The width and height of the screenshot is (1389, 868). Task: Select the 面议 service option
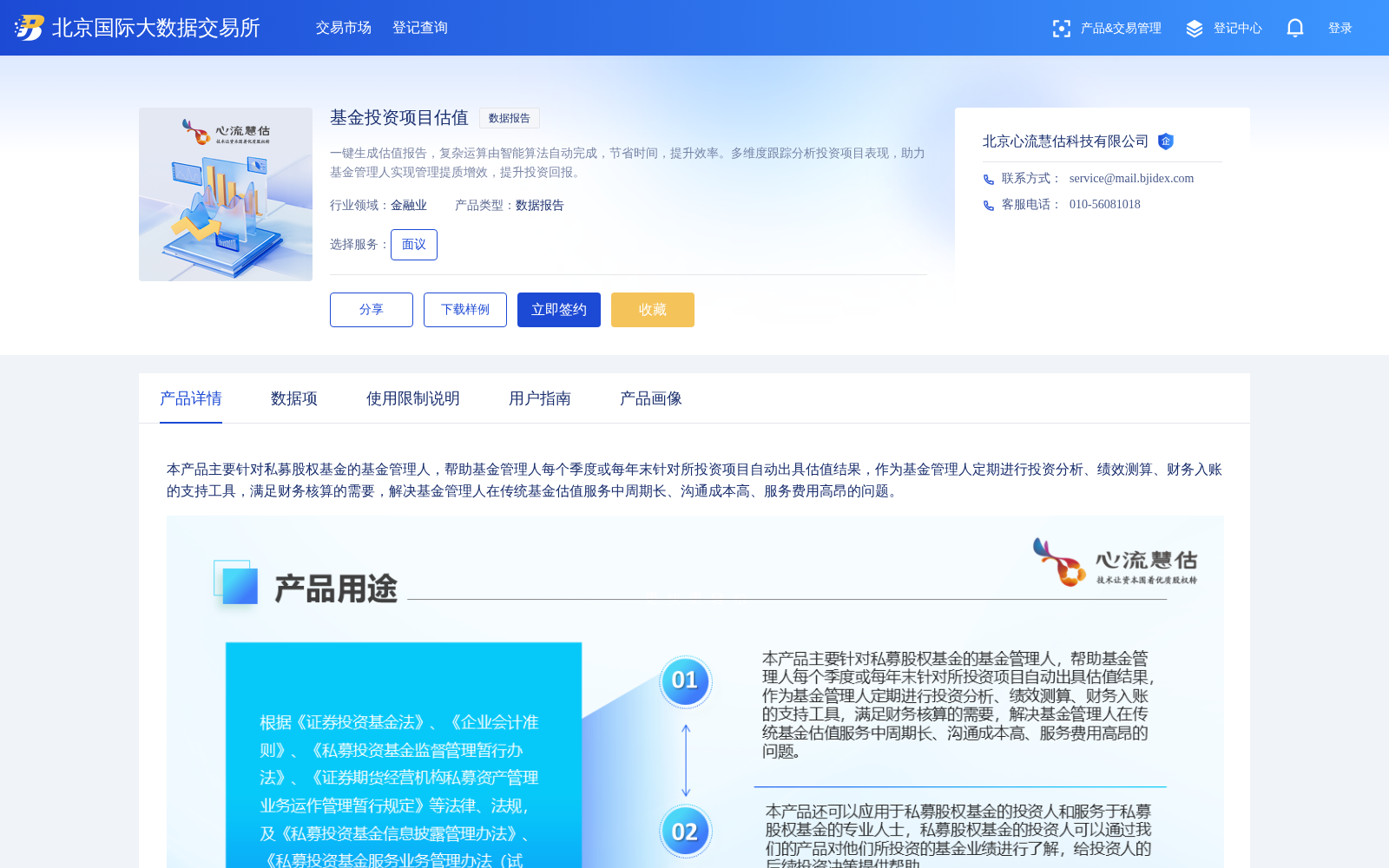point(414,245)
